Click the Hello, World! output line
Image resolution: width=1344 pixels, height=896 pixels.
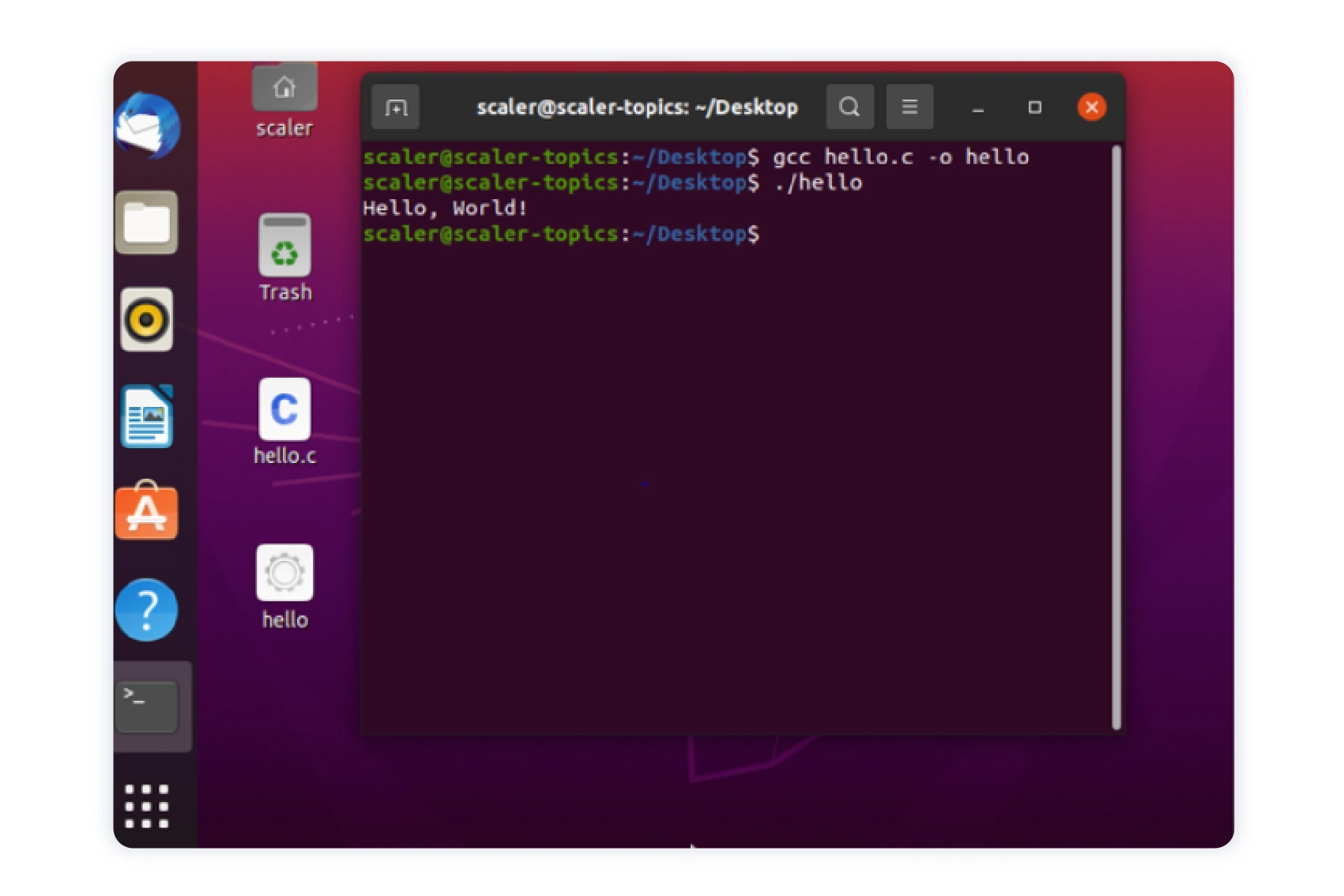pos(445,207)
